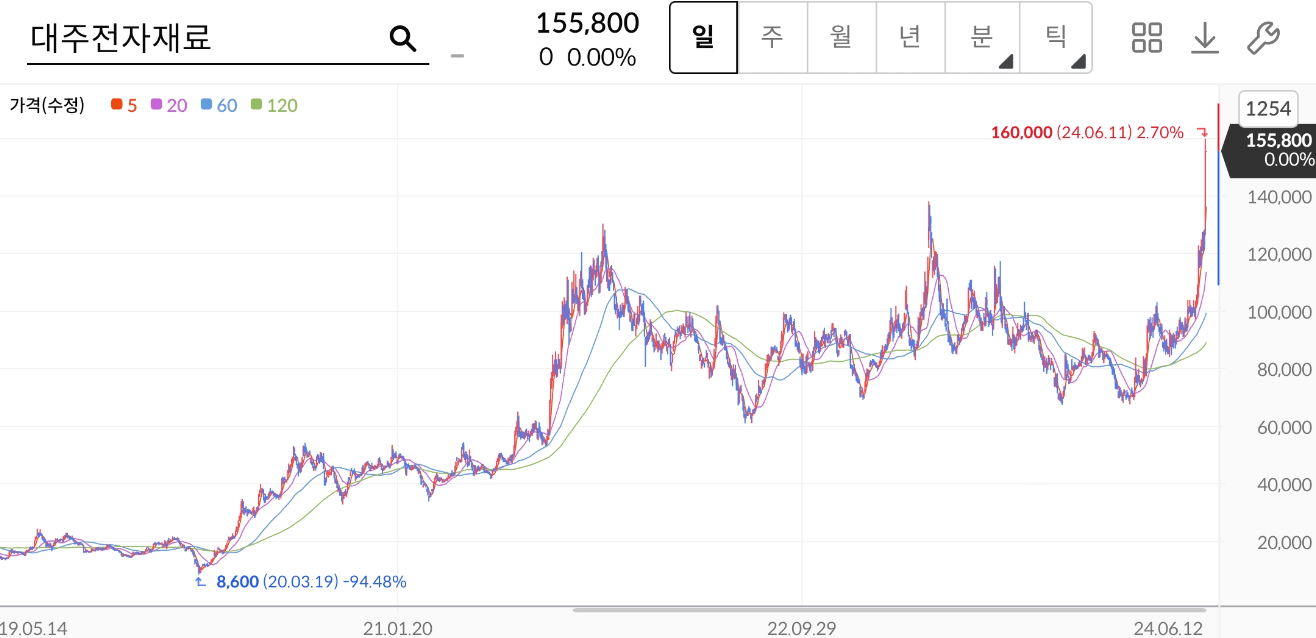Click the header price 155,800 value
The height and width of the screenshot is (638, 1316).
587,22
